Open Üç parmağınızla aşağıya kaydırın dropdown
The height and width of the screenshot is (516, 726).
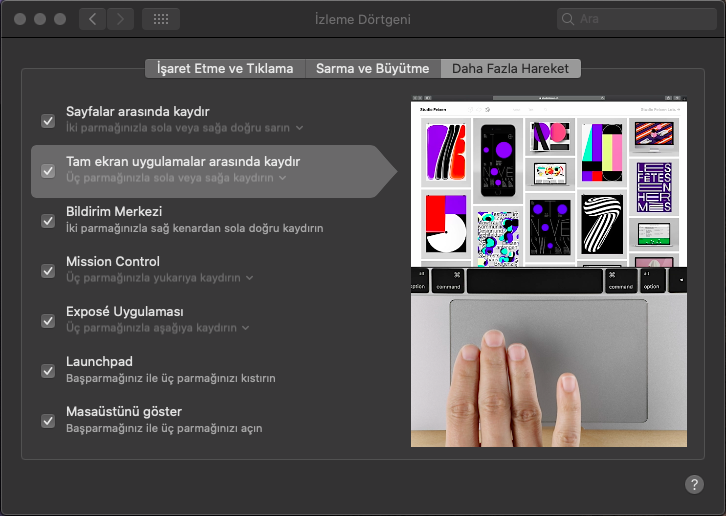click(x=245, y=328)
